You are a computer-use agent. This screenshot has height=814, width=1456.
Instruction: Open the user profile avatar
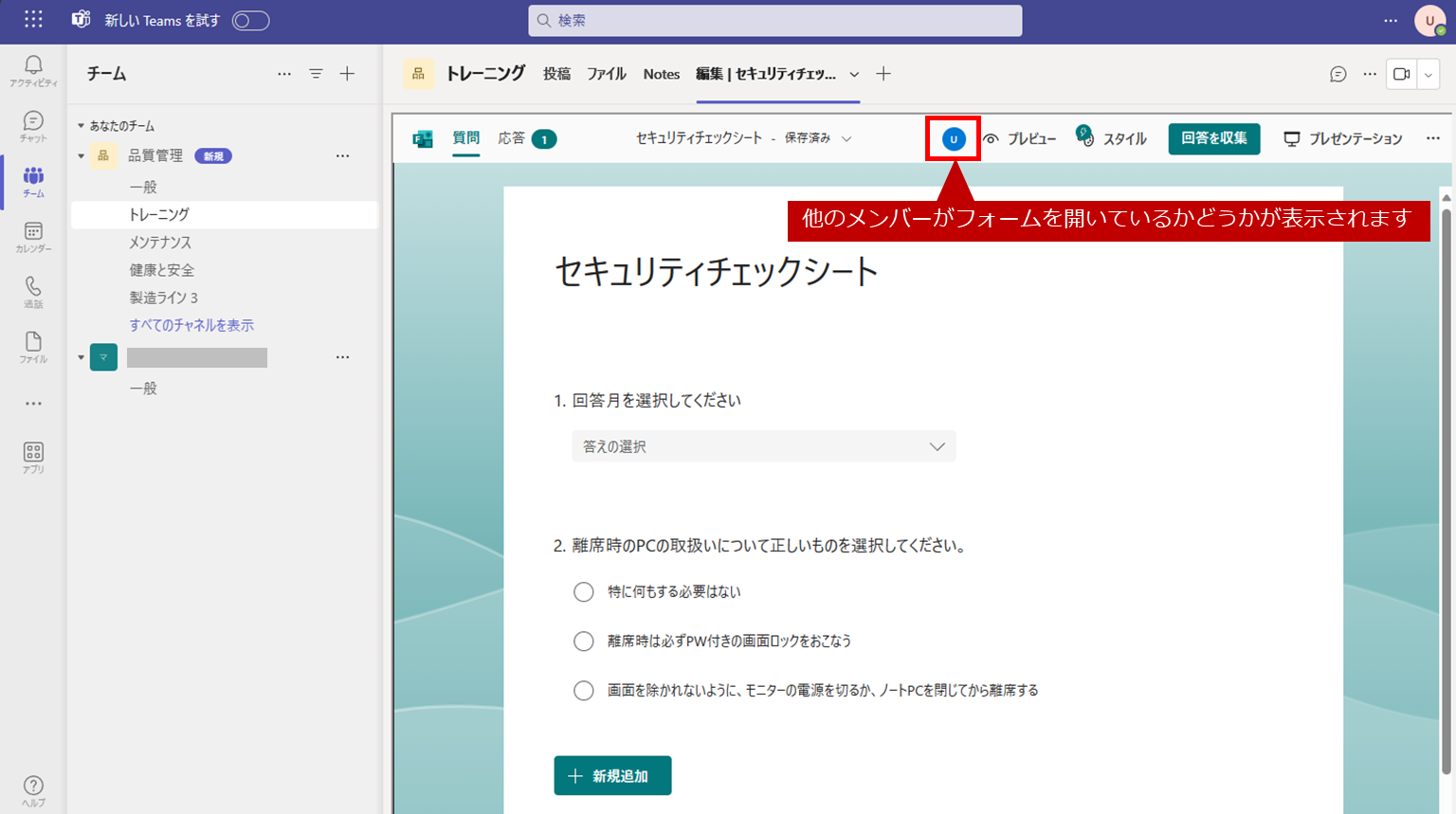(x=1429, y=20)
